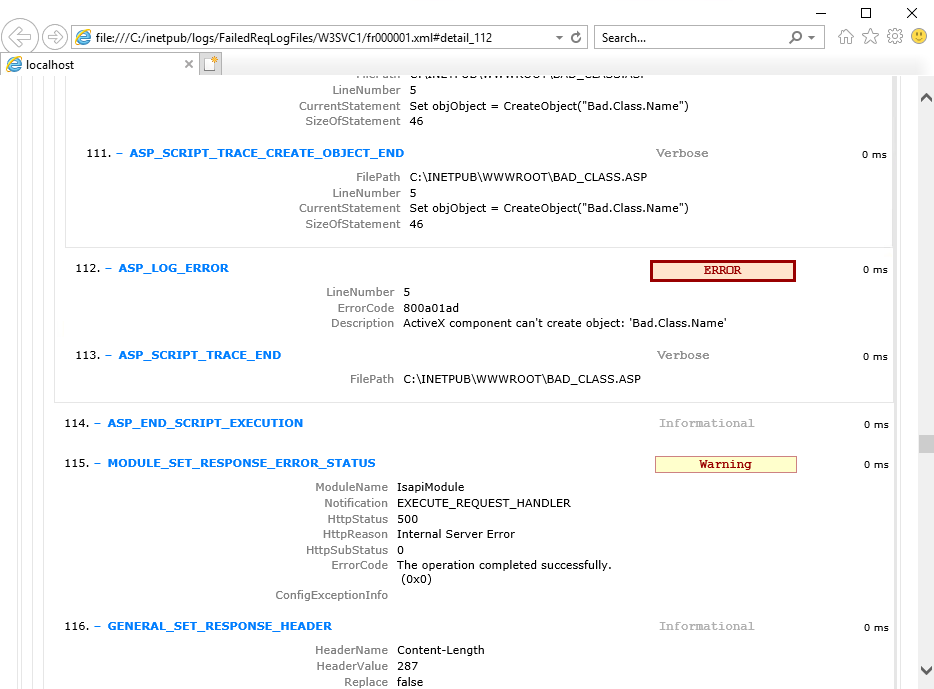Viewport: 934px width, 689px height.
Task: Open the search provider dropdown arrow
Action: coord(811,38)
